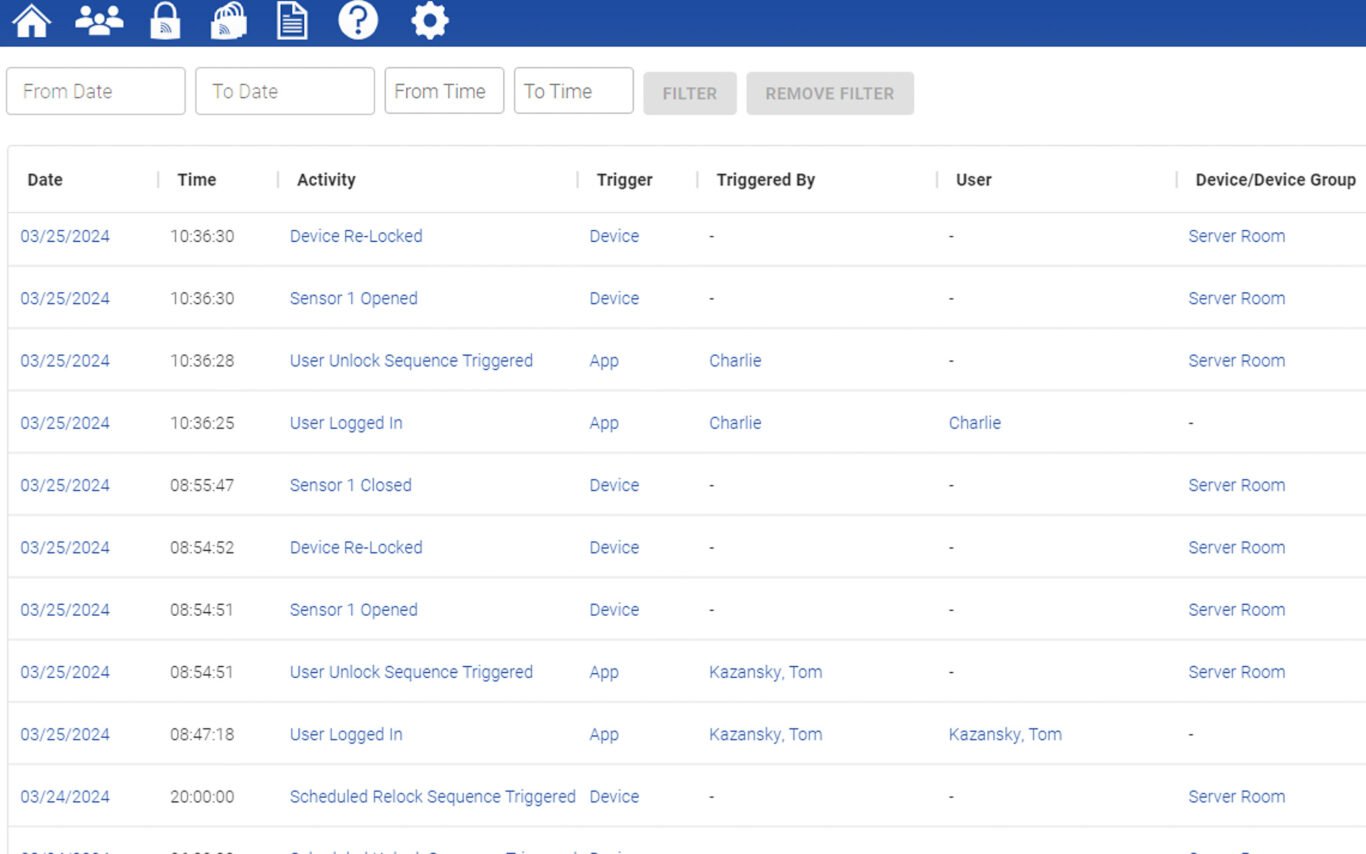Click the date 03/24/2024 at 20:00:00
The image size is (1366, 854).
65,797
